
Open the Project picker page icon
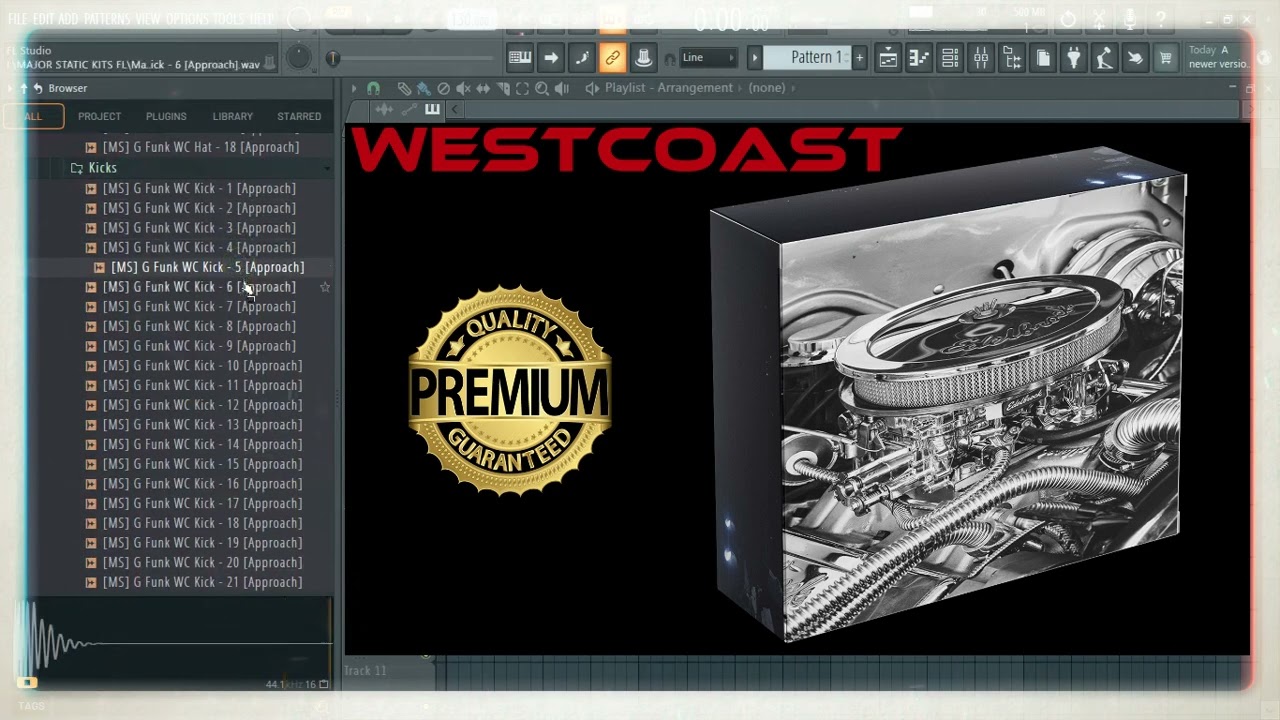tap(1043, 58)
